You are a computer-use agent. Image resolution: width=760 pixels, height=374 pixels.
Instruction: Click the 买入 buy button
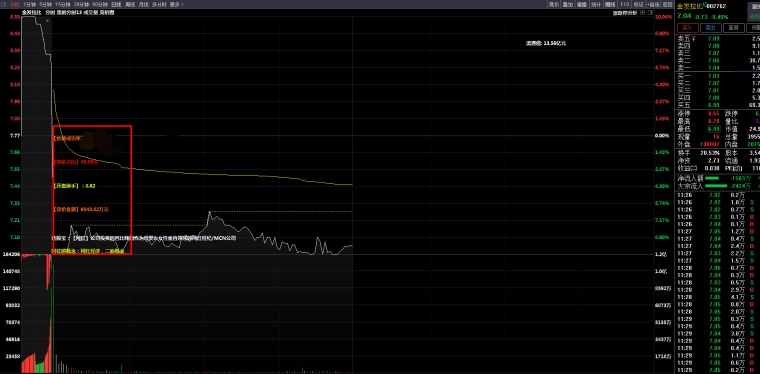coord(688,28)
